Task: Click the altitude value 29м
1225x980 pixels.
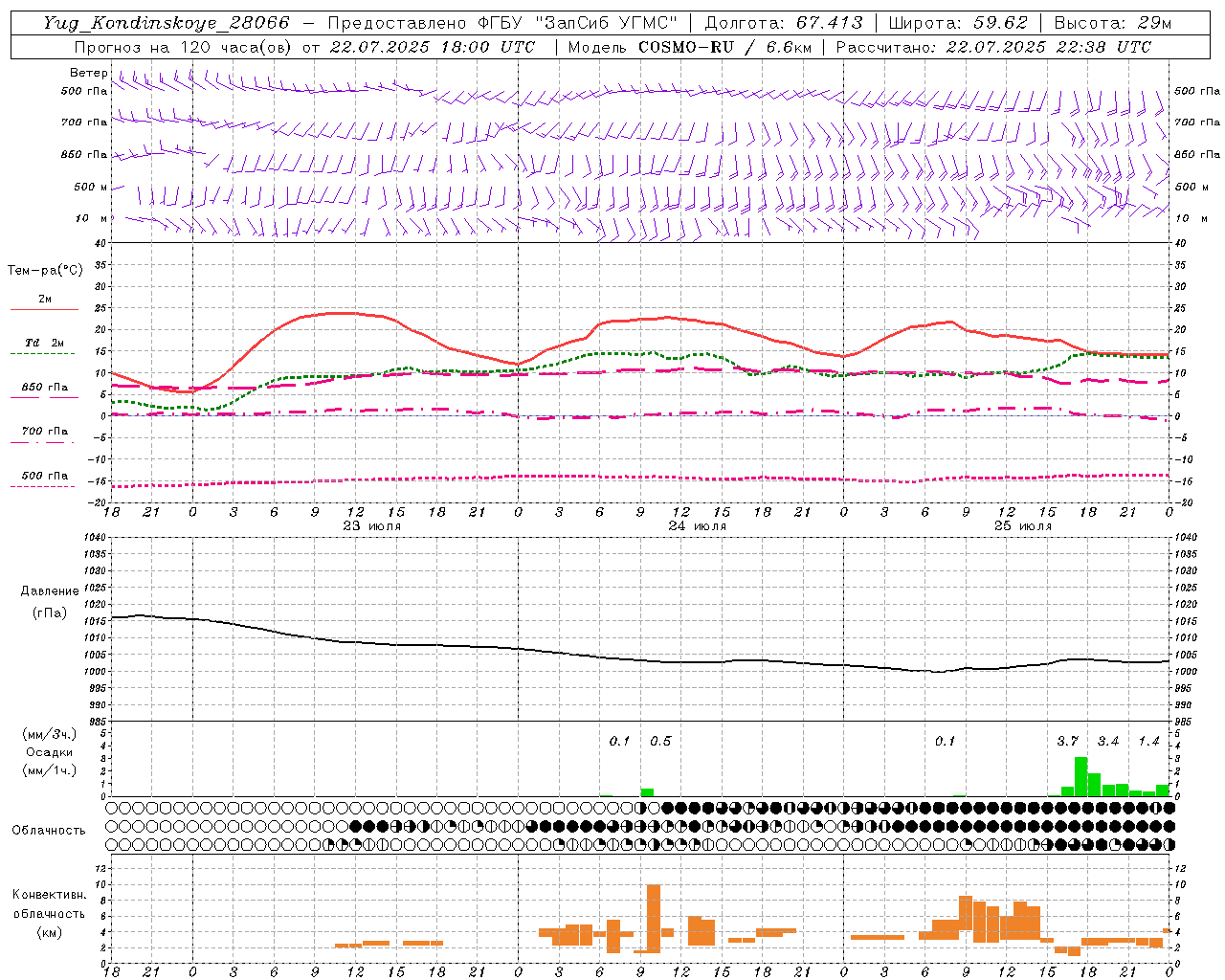Action: pyautogui.click(x=1154, y=23)
